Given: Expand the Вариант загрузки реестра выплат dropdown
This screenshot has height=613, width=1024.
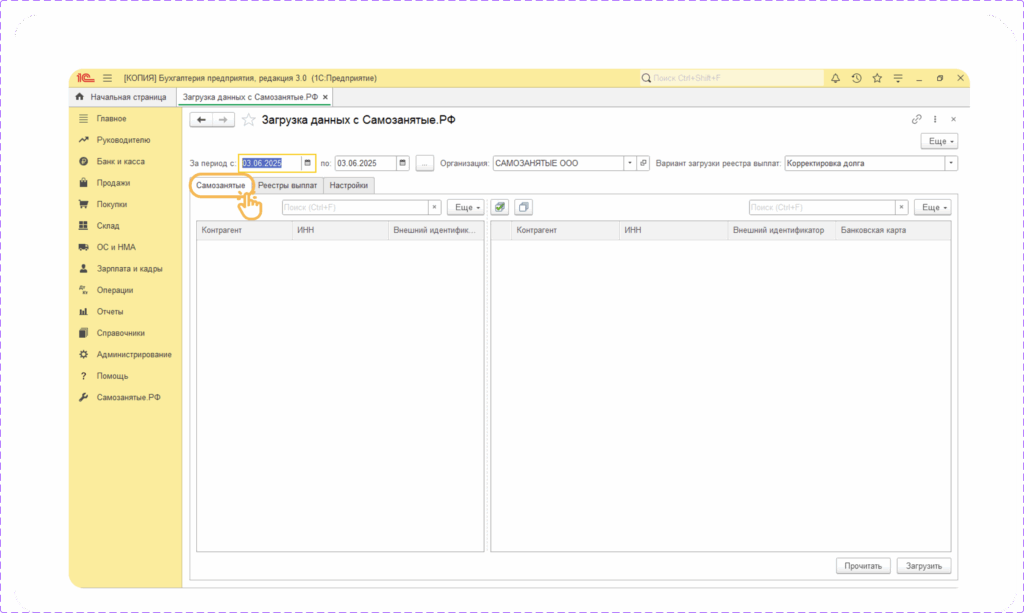Looking at the screenshot, I should coord(950,163).
